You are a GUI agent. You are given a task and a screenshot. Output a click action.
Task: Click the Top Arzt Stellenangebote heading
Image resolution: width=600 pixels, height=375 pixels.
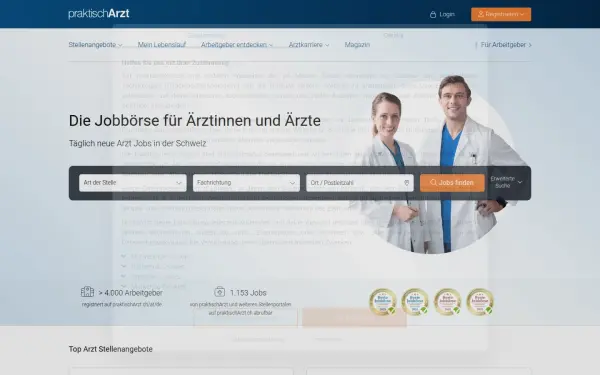pos(111,349)
